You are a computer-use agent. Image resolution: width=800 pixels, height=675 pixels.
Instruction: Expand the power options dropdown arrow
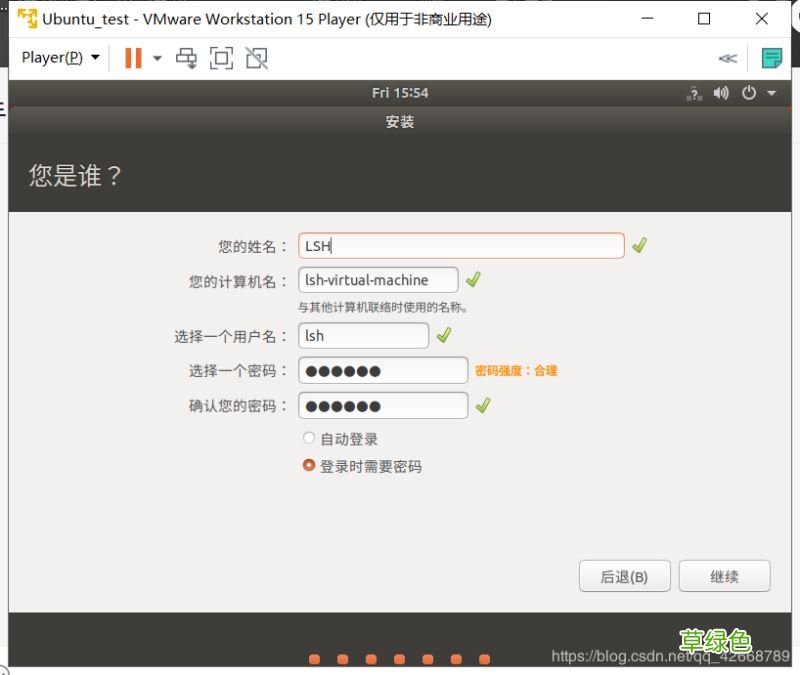[x=158, y=58]
